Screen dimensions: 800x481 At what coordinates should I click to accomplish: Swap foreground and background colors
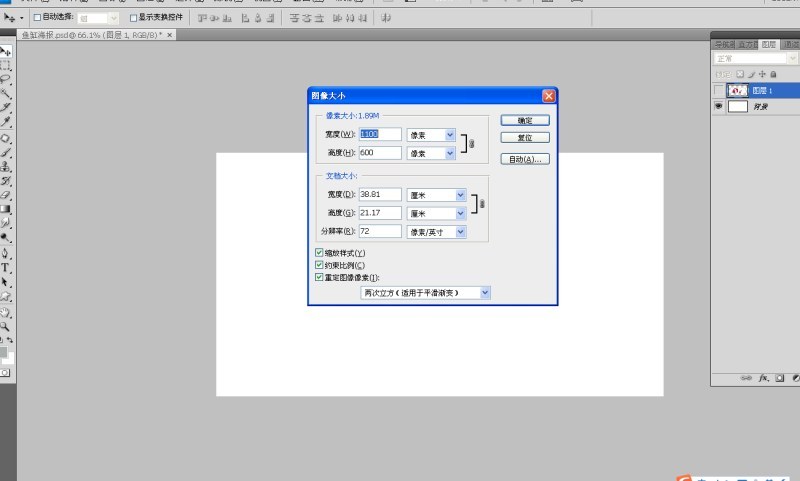(10, 340)
